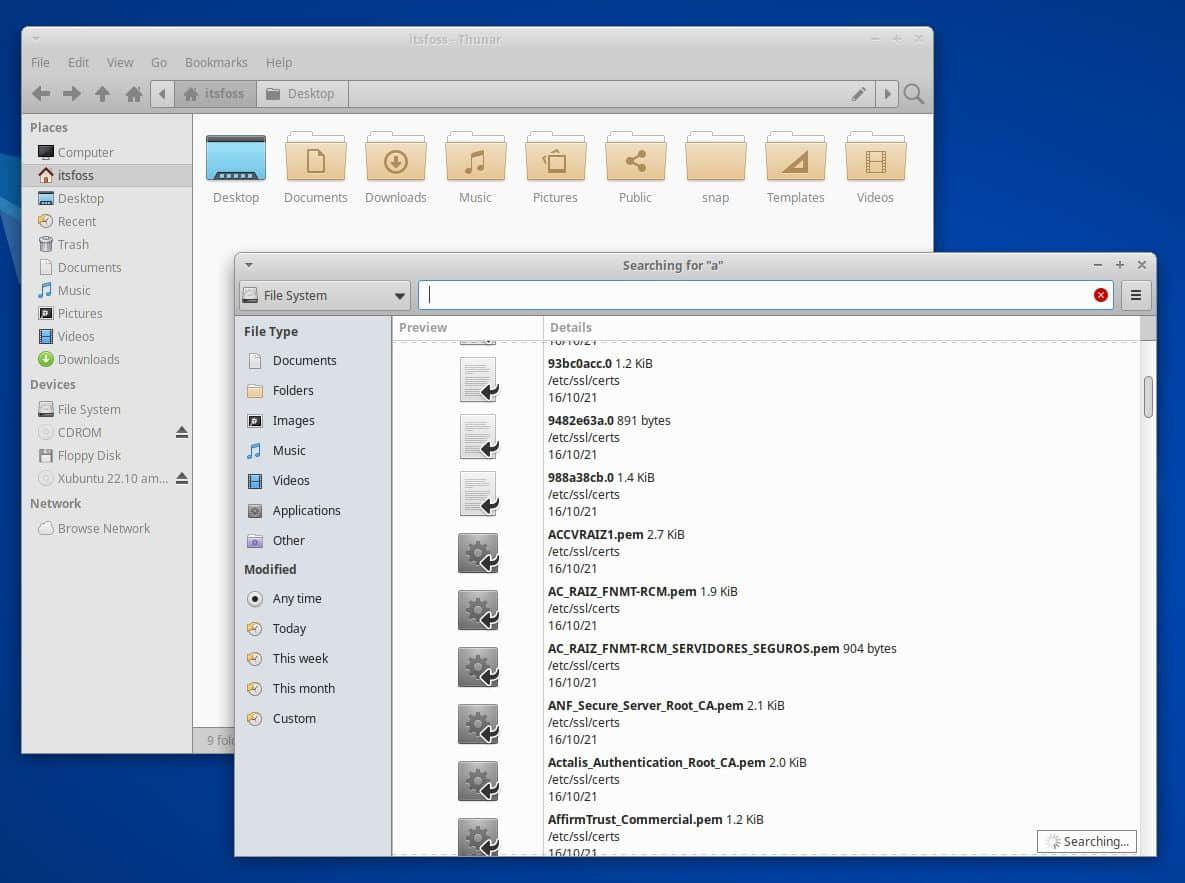Screen dimensions: 1185x883
Task: Expand search window title menu arrow
Action: pyautogui.click(x=249, y=266)
